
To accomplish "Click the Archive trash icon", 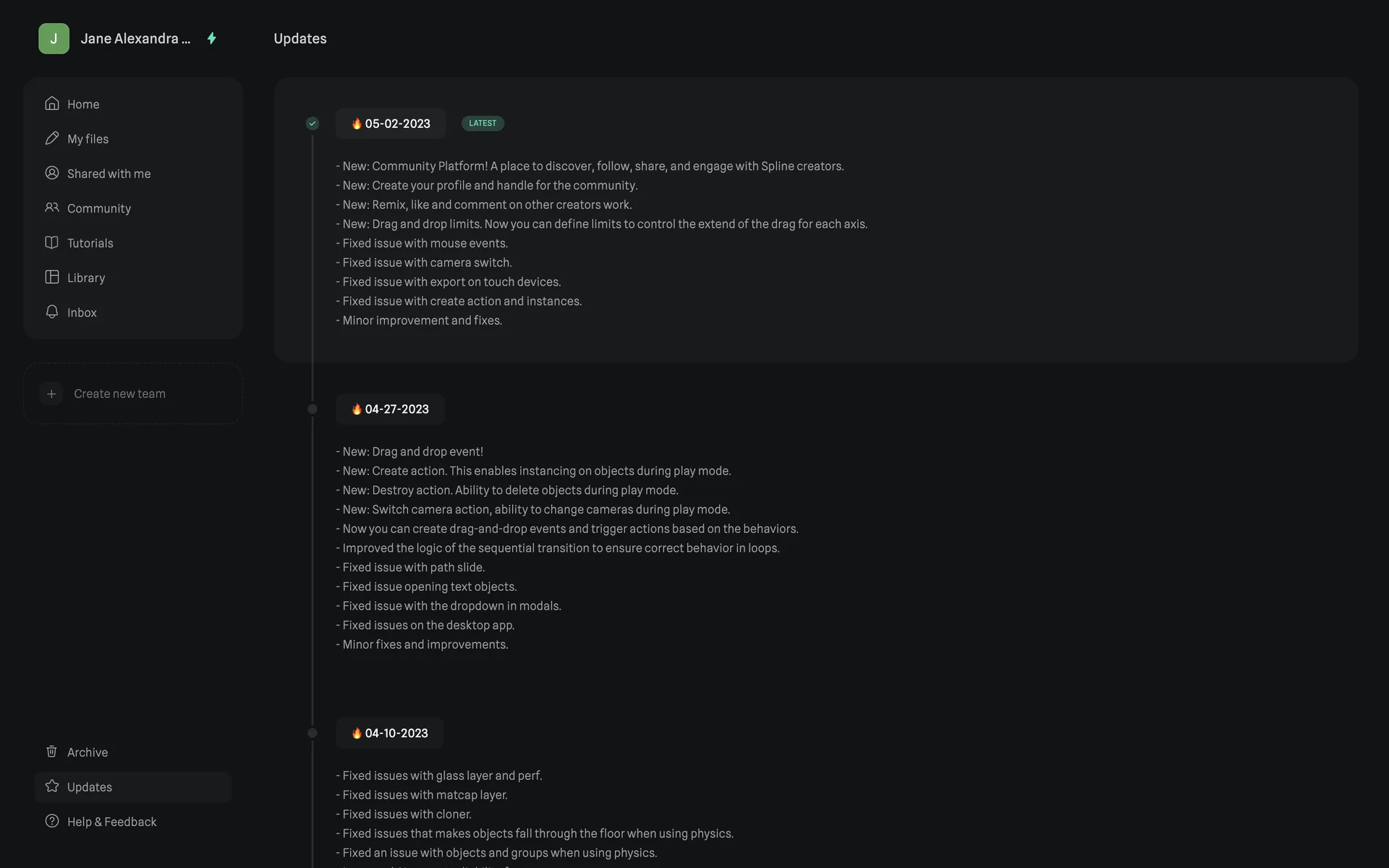I will tap(51, 752).
